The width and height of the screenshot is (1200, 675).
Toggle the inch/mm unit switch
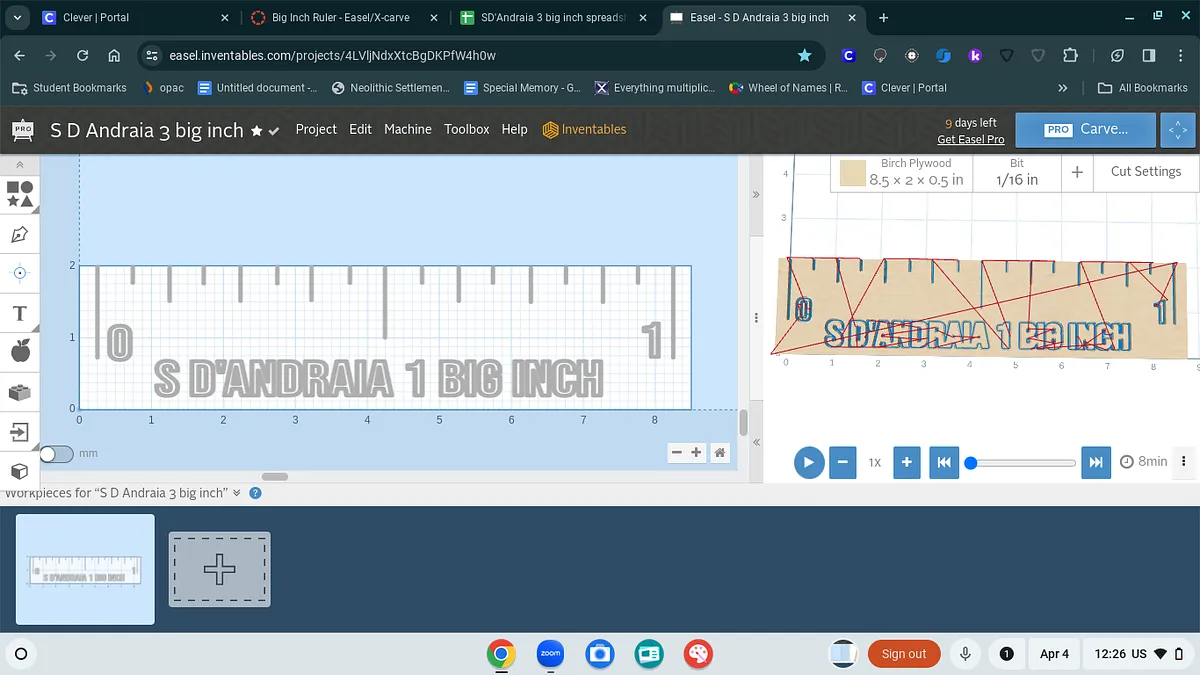click(x=56, y=454)
